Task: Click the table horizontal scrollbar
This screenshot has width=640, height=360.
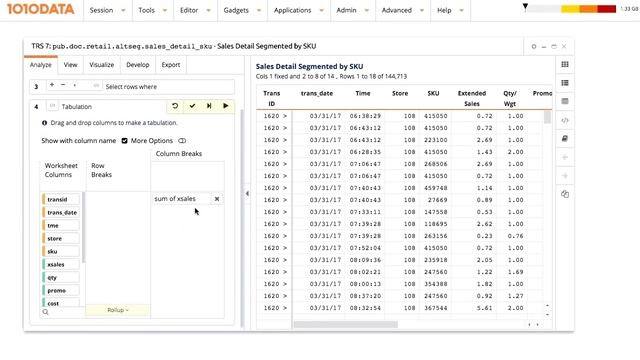Action: (x=345, y=324)
